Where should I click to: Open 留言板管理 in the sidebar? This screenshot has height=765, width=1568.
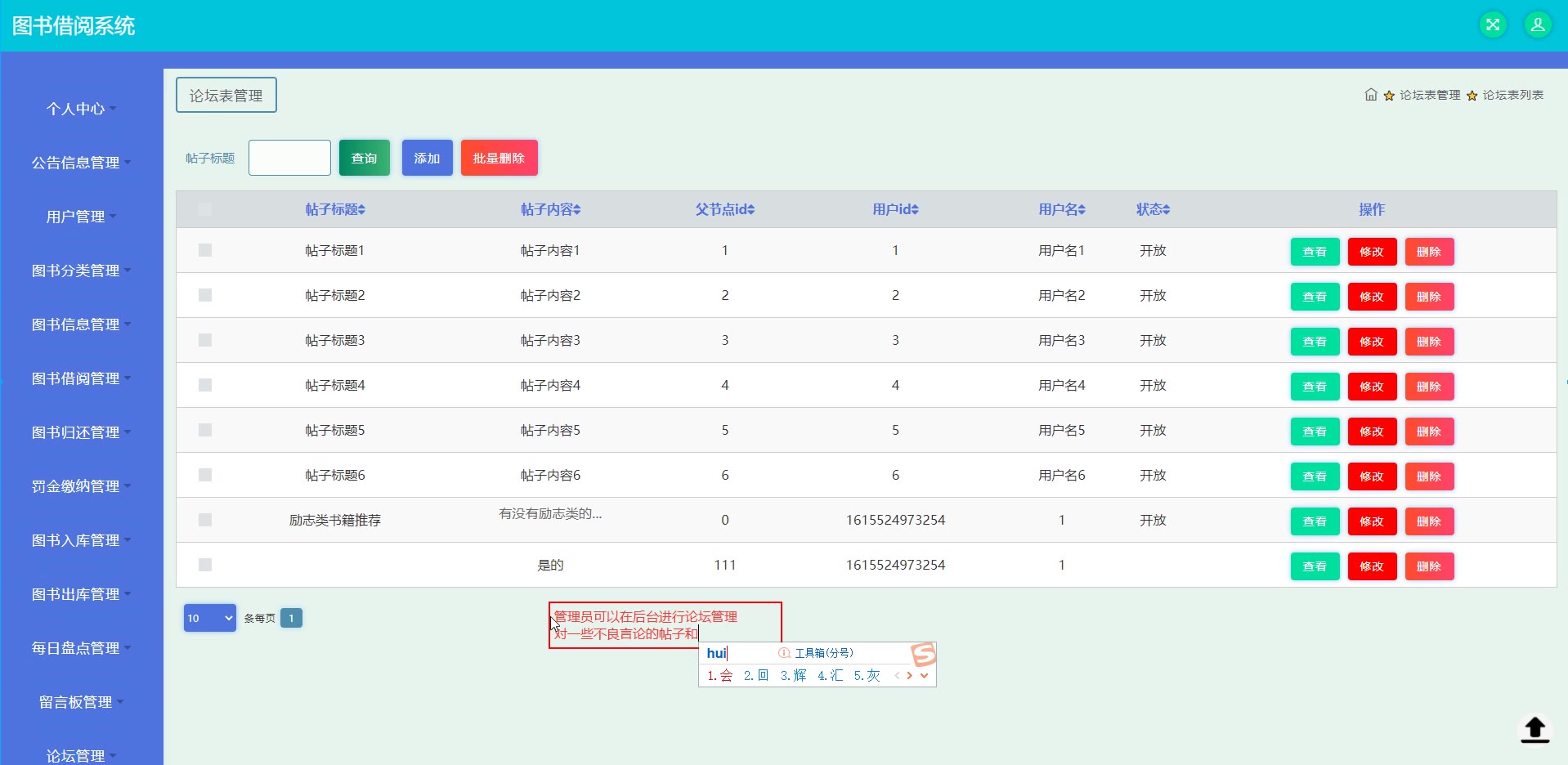click(81, 702)
